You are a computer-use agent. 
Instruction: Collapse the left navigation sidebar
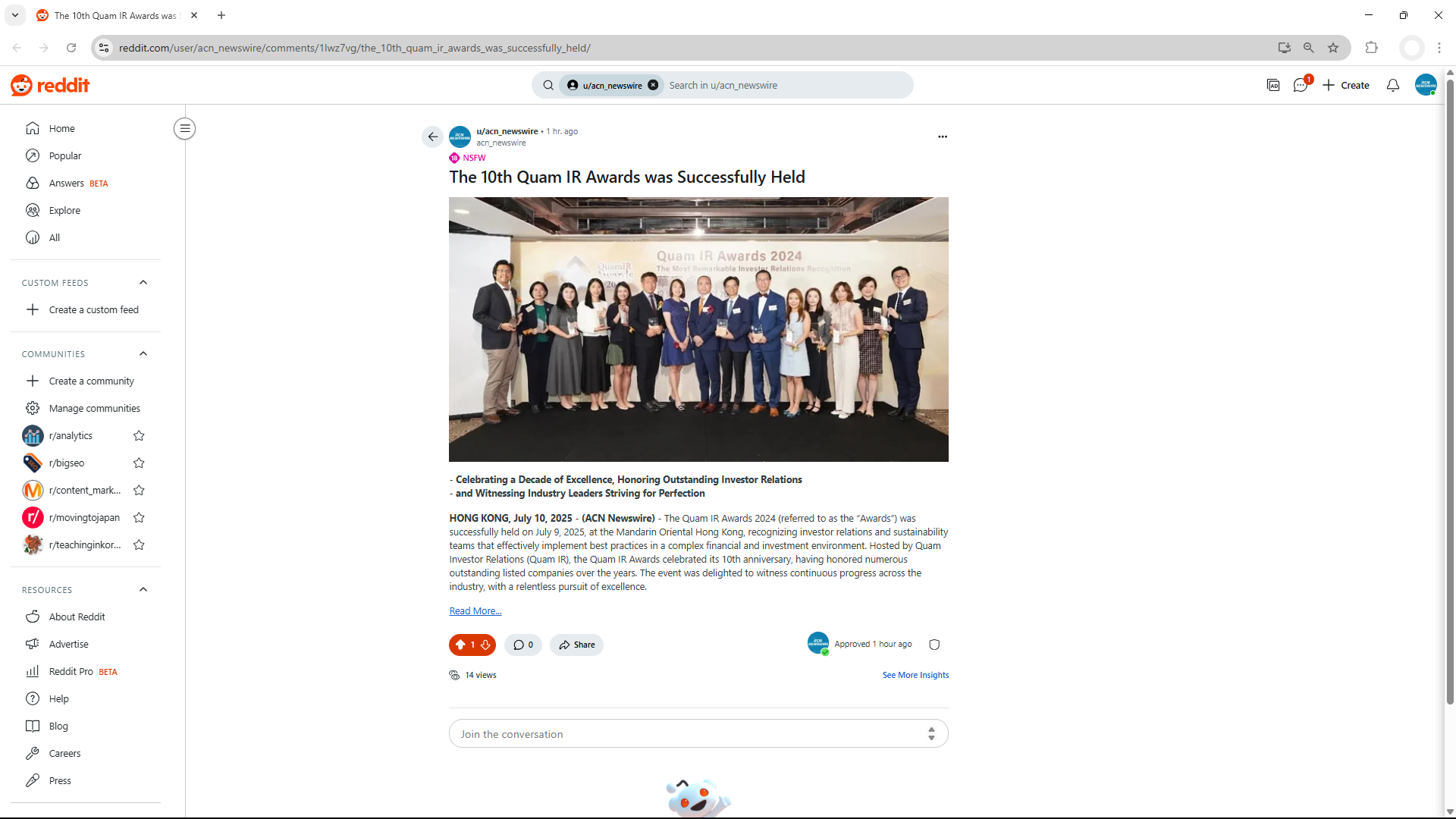184,128
